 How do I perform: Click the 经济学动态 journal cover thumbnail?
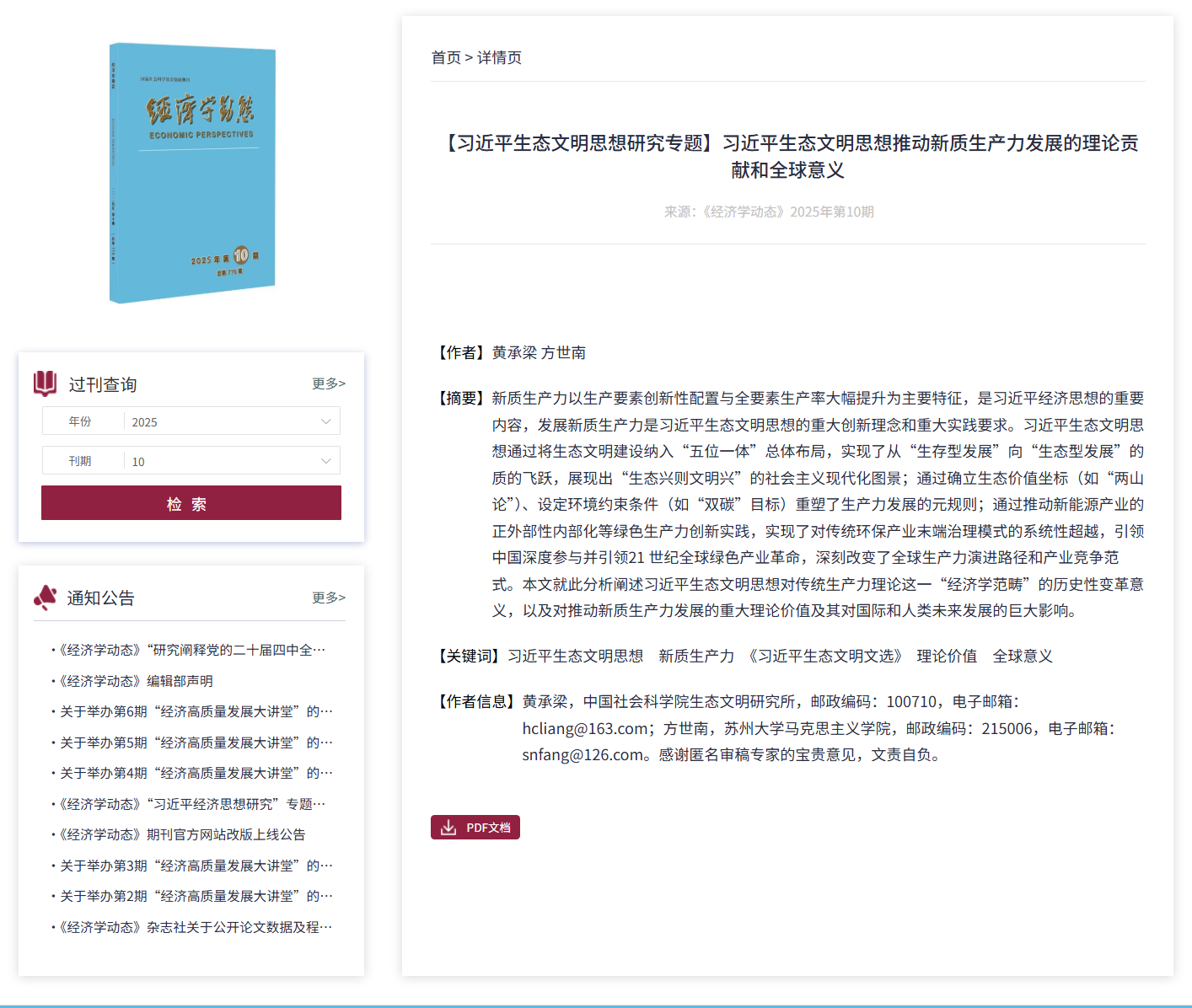click(192, 173)
